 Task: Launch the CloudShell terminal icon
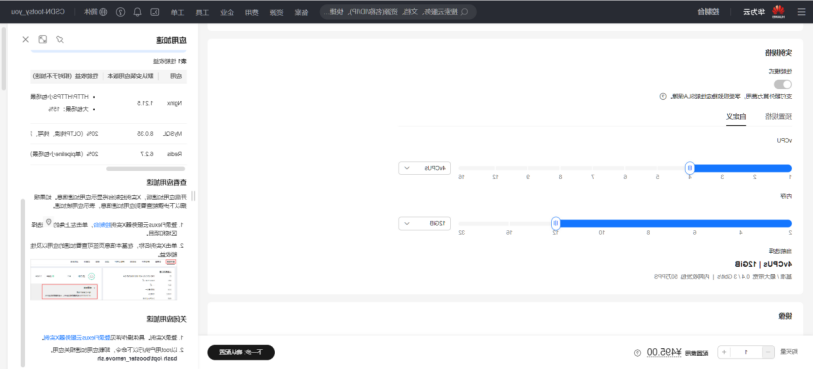click(x=155, y=11)
